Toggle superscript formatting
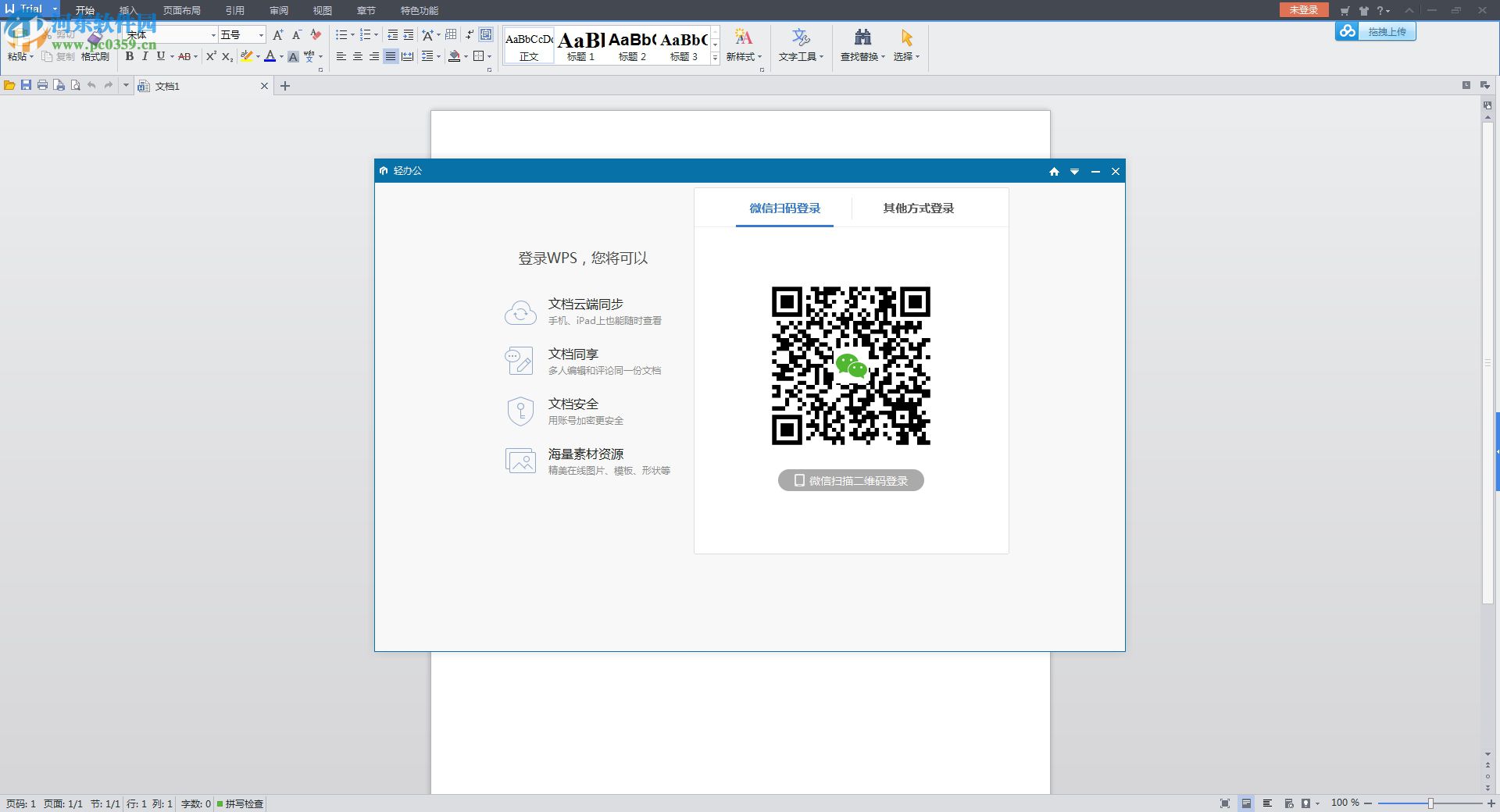The image size is (1500, 812). tap(211, 56)
